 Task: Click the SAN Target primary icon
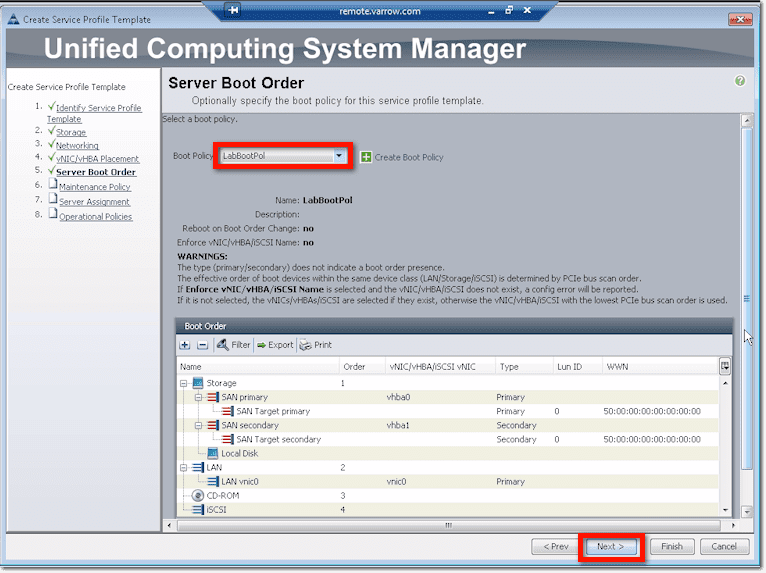pyautogui.click(x=228, y=411)
